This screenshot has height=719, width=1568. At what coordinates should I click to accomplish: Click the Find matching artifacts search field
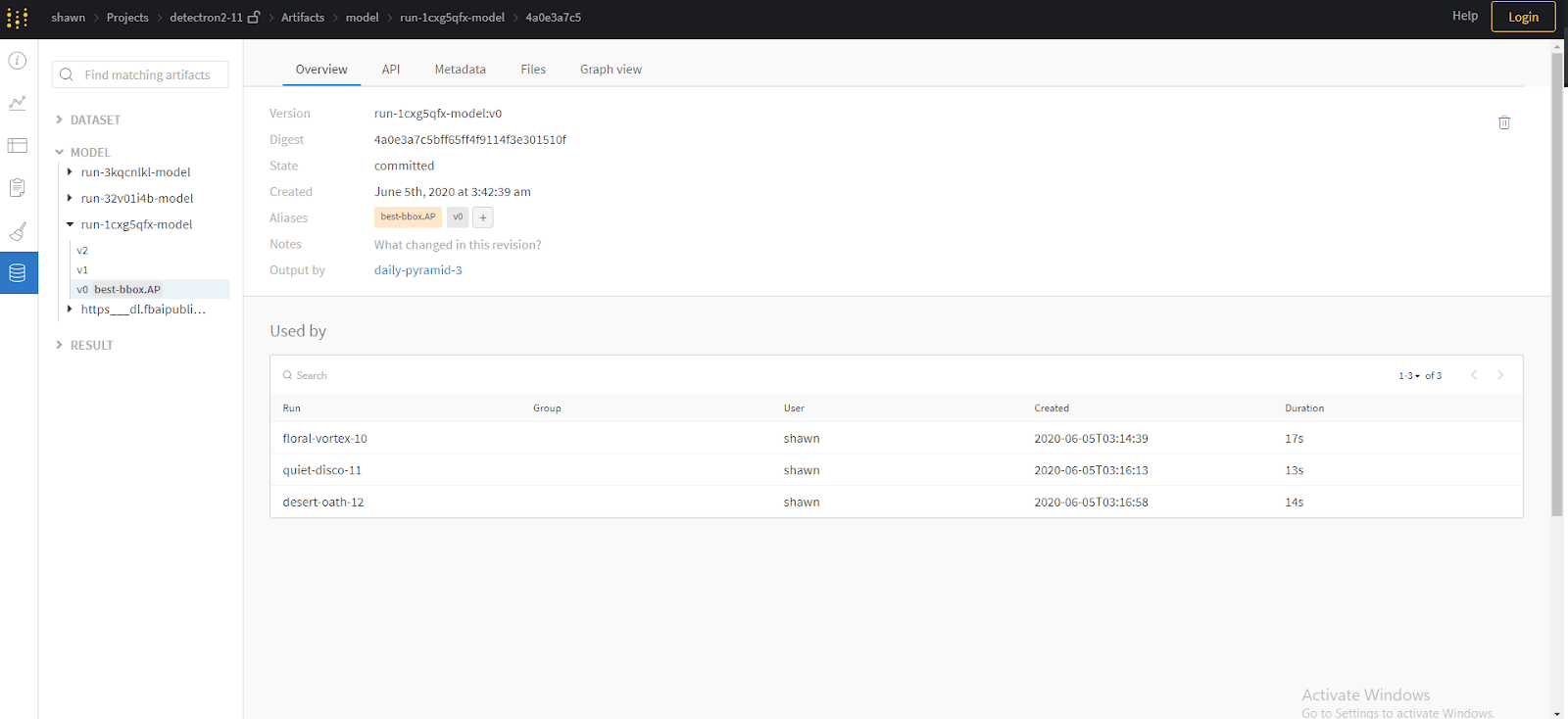[x=147, y=74]
